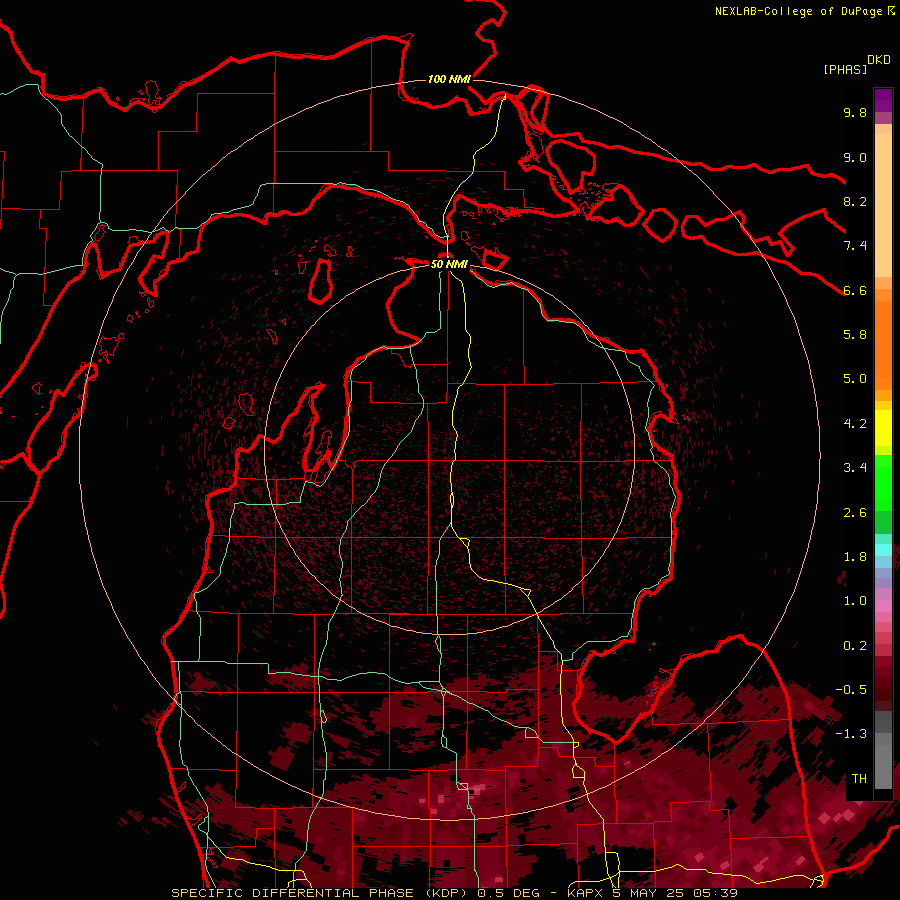
Task: Click the 6.6 value on the color scale
Action: tap(855, 290)
